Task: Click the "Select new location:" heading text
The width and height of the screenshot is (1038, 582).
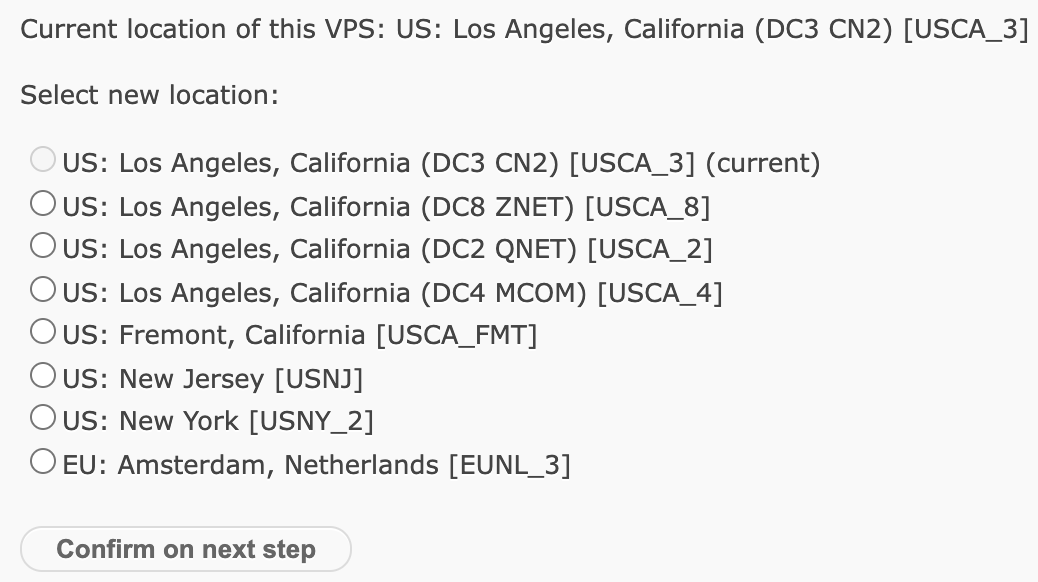Action: click(149, 96)
